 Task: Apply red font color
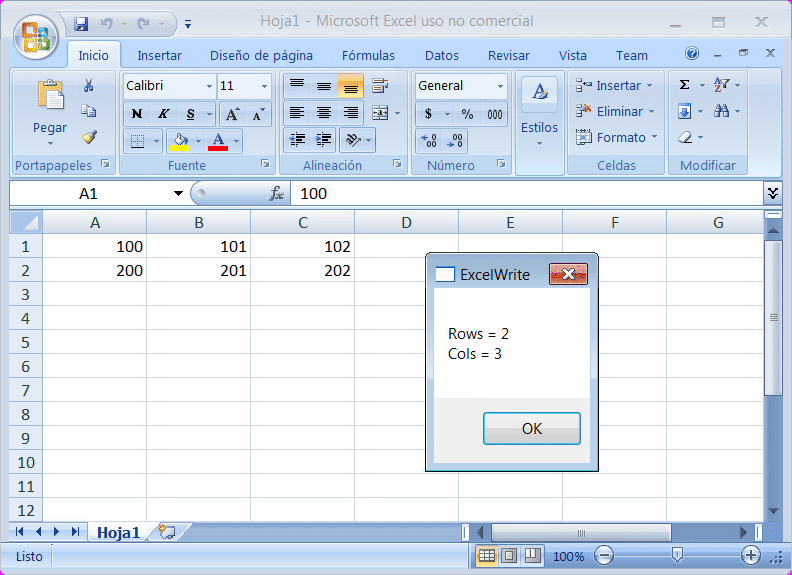218,141
